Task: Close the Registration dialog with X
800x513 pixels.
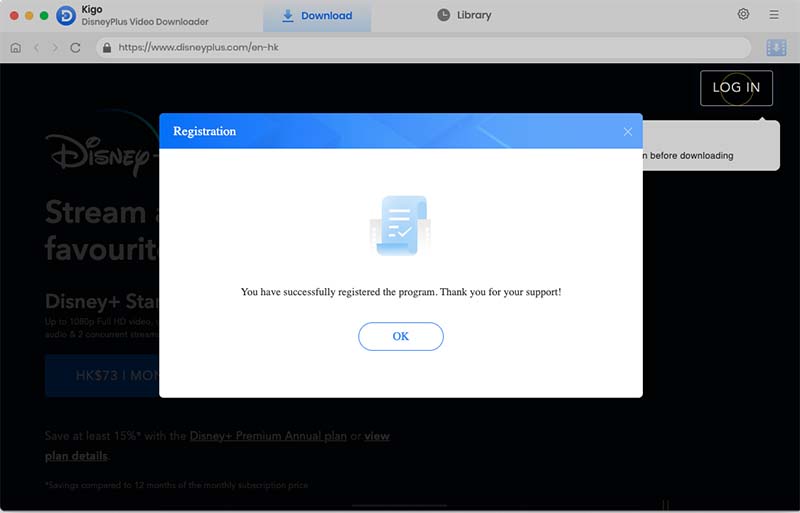Action: click(628, 132)
